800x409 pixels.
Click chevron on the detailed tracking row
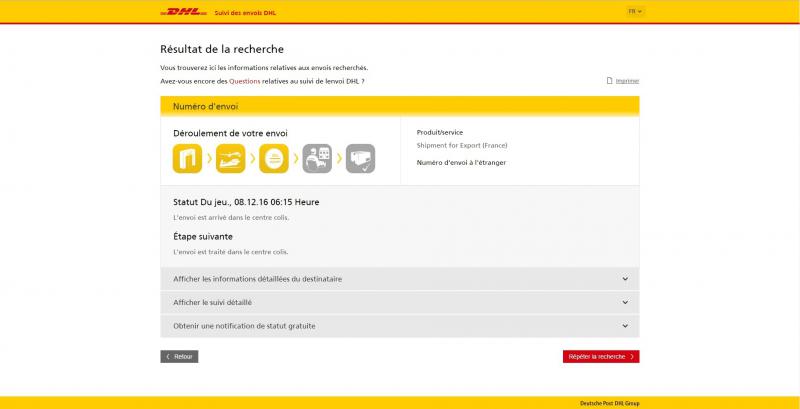[x=624, y=302]
